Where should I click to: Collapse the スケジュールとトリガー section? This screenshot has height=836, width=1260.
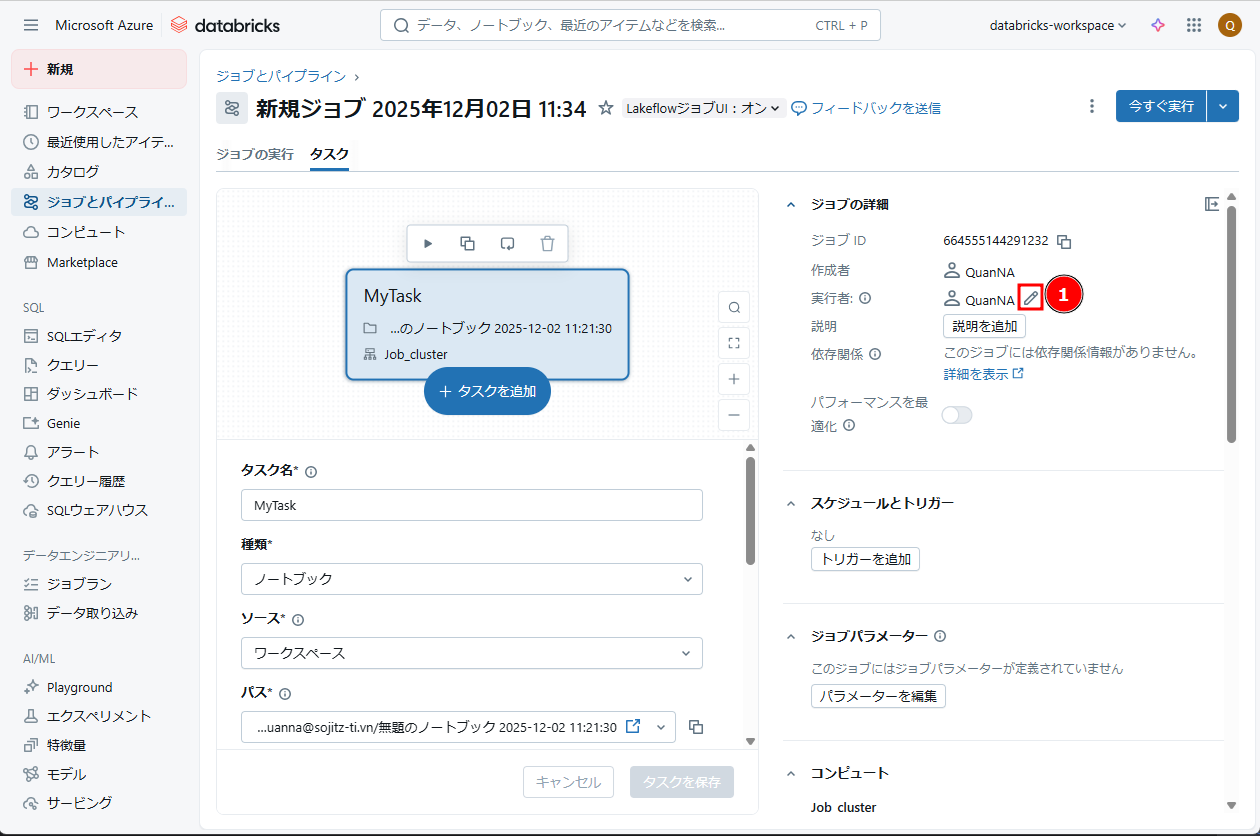tap(791, 503)
